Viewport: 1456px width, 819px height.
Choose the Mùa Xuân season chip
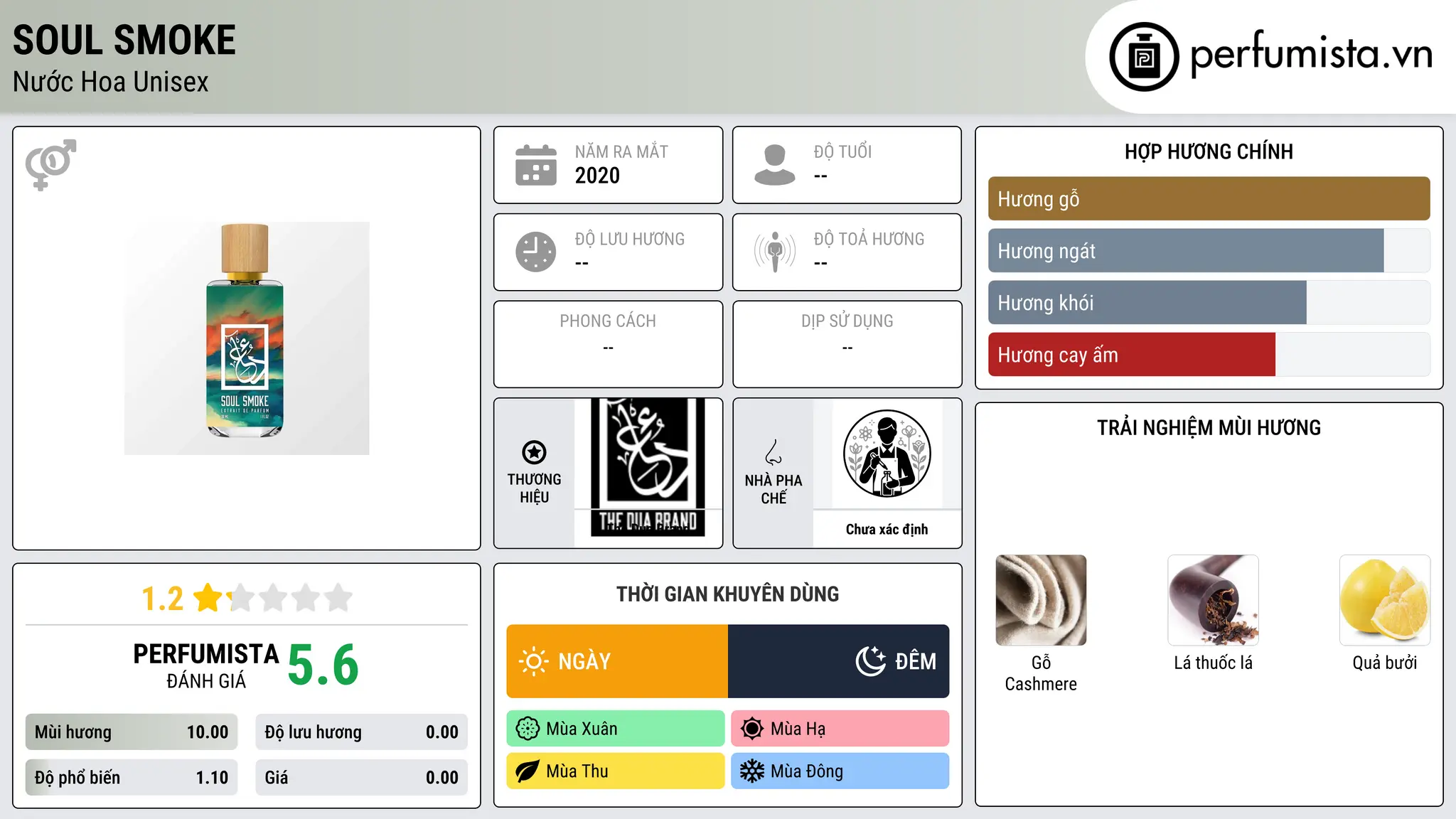[616, 729]
